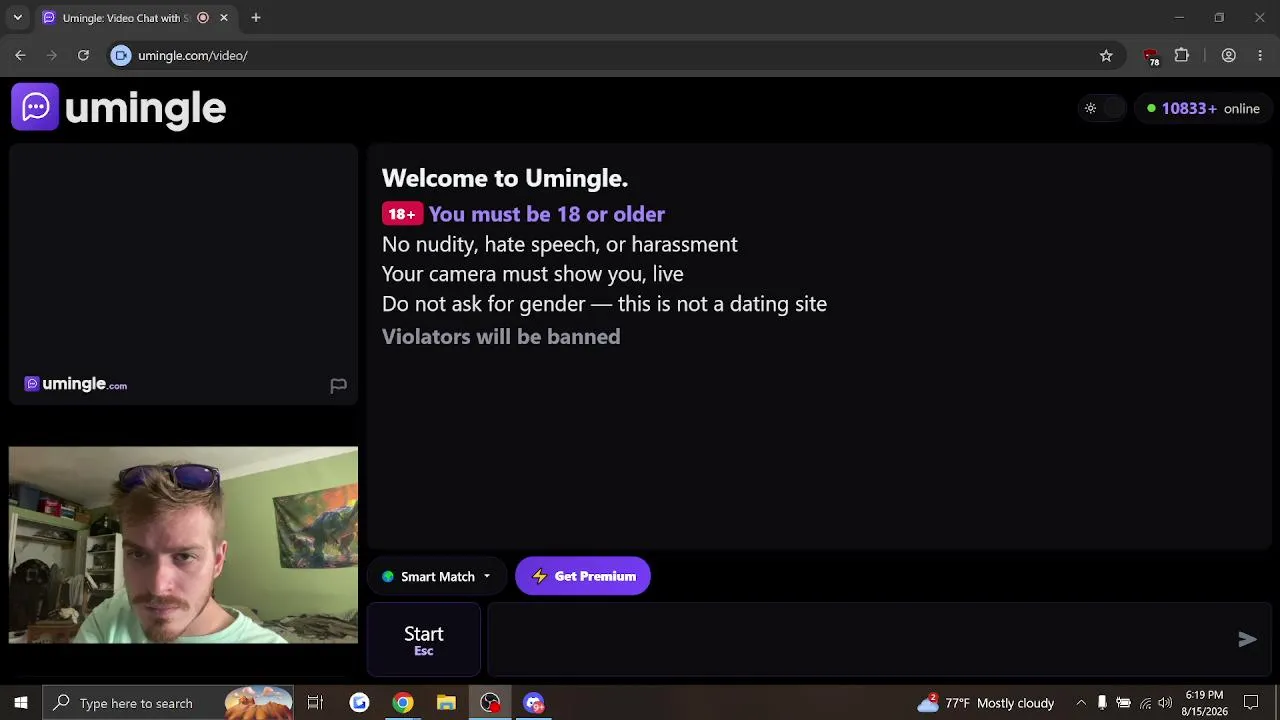Start a new video chat
The image size is (1280, 720).
424,640
